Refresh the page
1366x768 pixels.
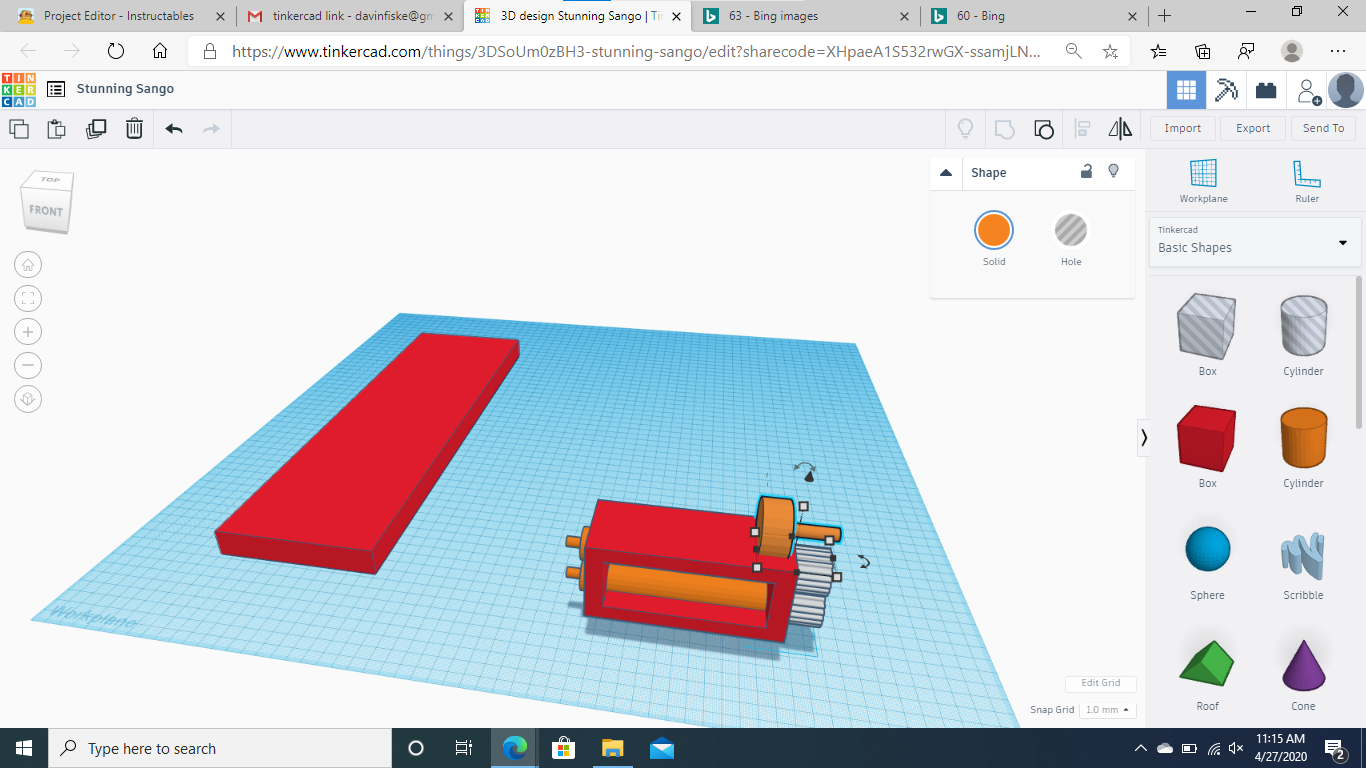(116, 51)
